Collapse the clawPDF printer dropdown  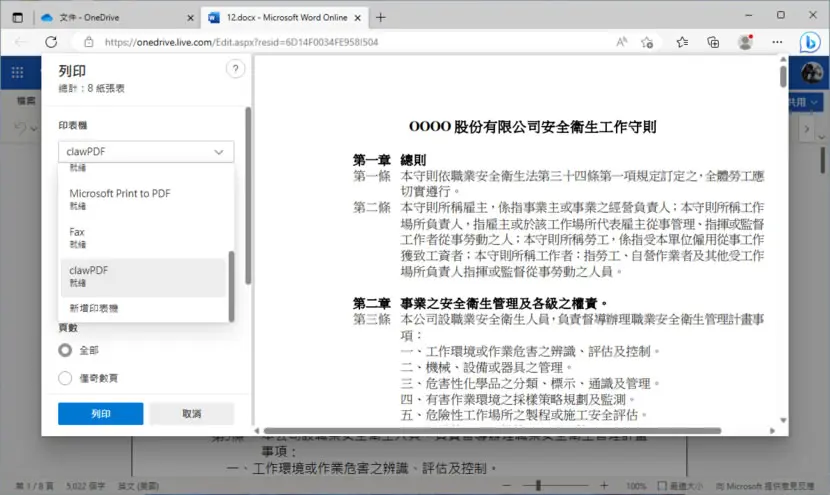(146, 151)
